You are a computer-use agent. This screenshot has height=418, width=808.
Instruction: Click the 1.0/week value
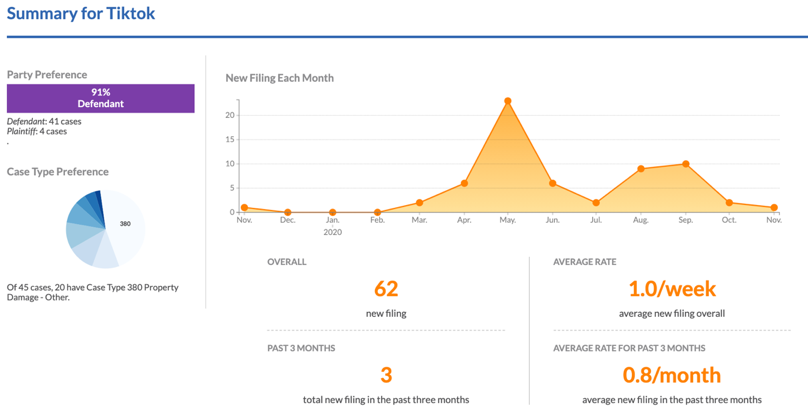click(x=672, y=289)
